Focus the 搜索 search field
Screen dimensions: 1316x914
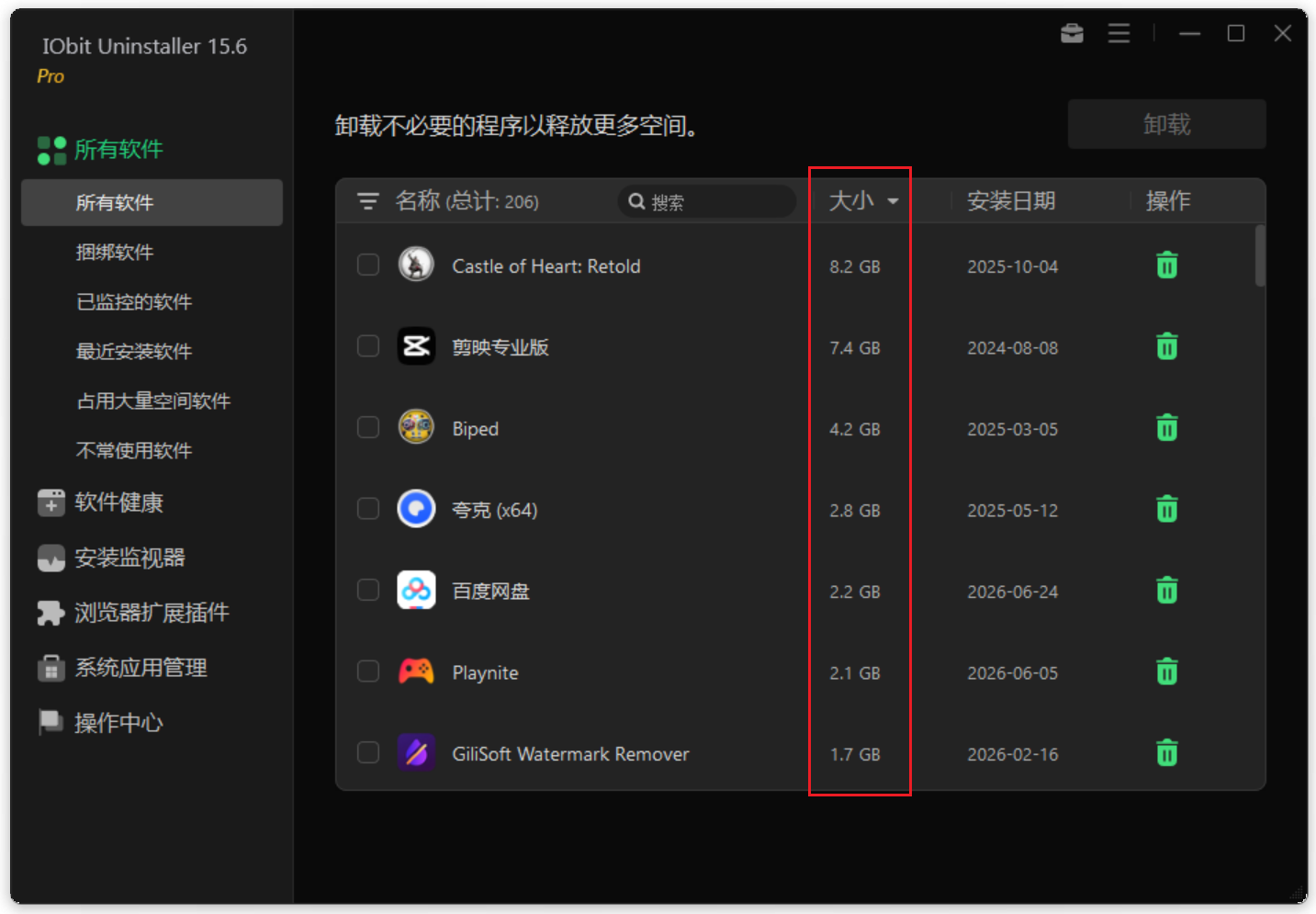click(x=707, y=201)
